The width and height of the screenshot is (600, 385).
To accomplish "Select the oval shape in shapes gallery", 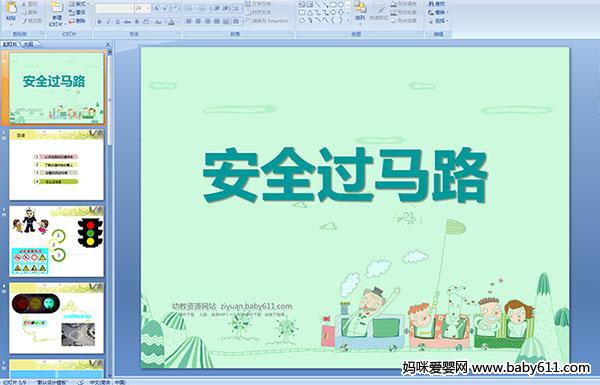I will (341, 5).
